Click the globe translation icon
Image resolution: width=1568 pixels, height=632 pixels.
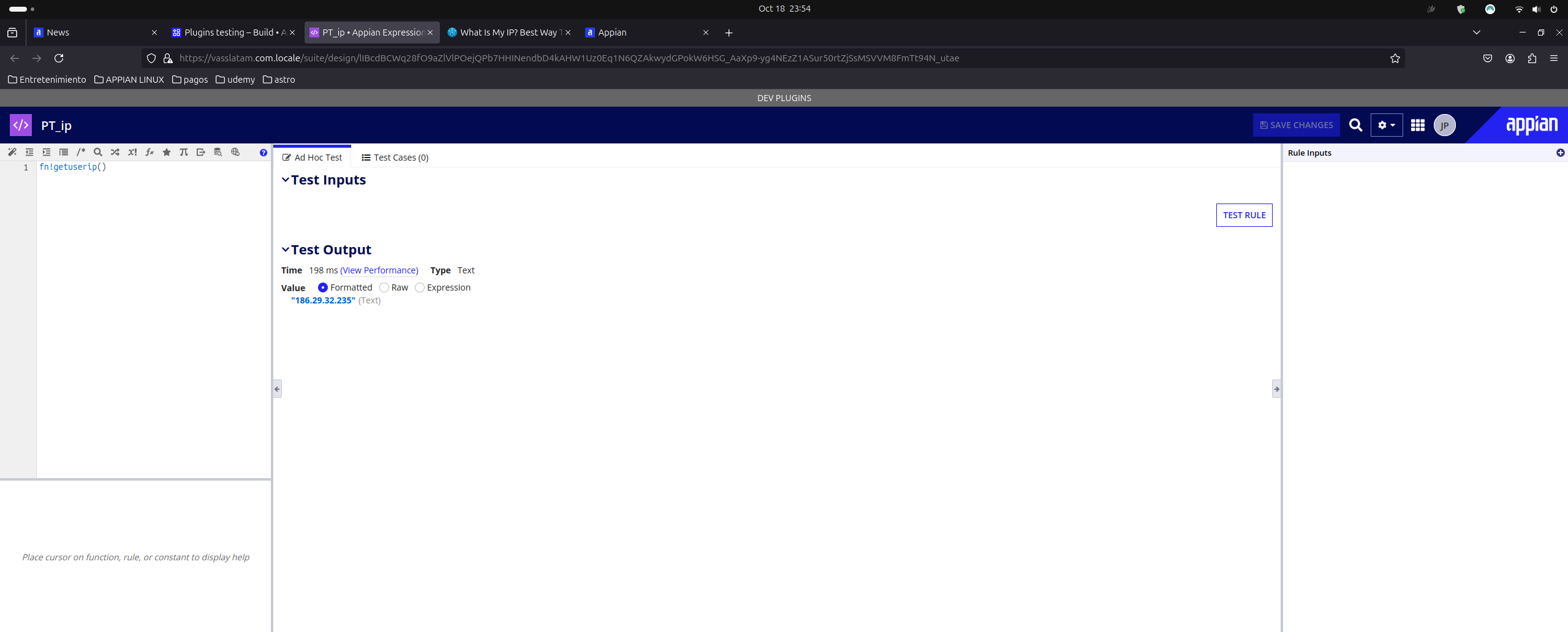[235, 152]
